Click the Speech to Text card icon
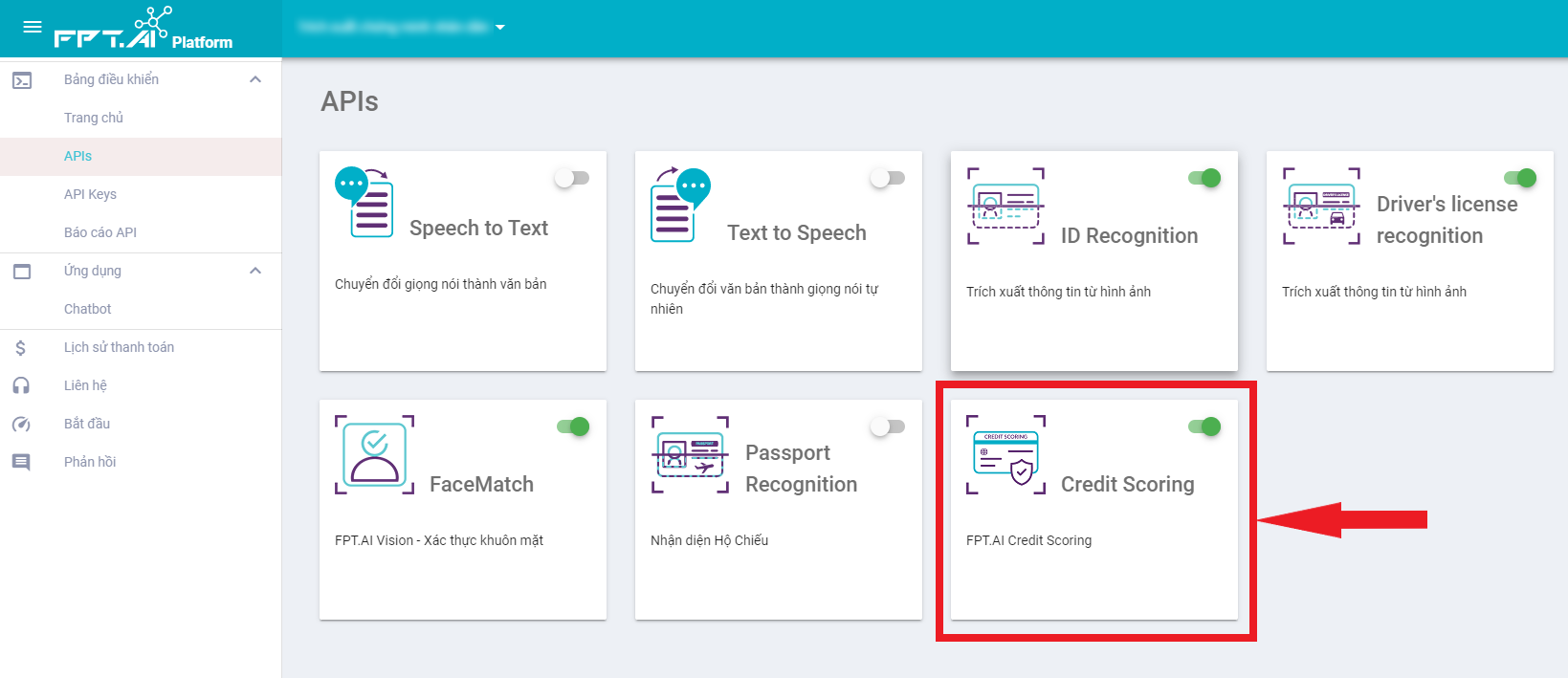1568x678 pixels. (x=364, y=202)
